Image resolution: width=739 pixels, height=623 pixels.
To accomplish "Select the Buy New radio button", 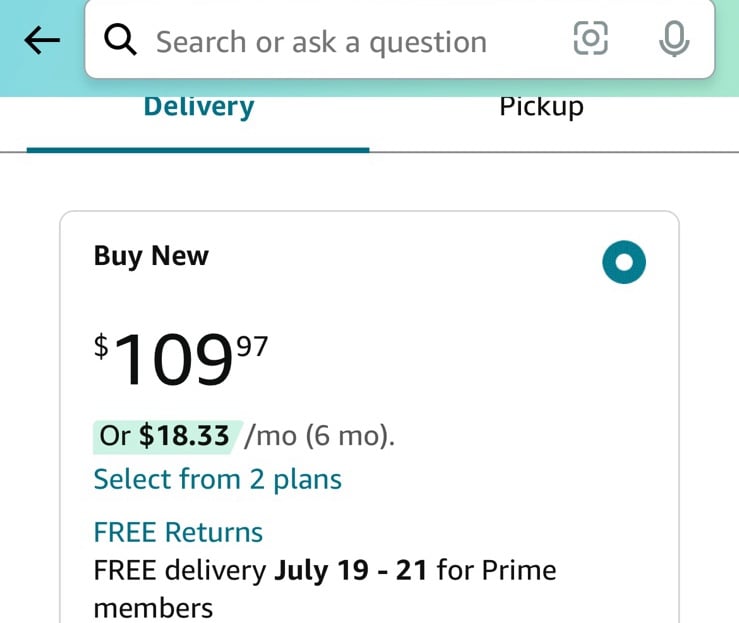I will click(624, 262).
